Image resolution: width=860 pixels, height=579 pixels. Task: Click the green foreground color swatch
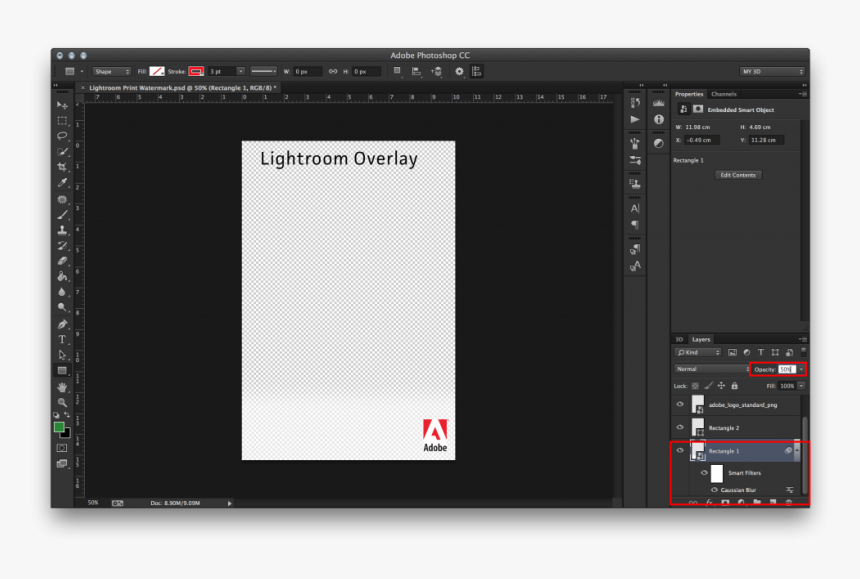[x=59, y=427]
